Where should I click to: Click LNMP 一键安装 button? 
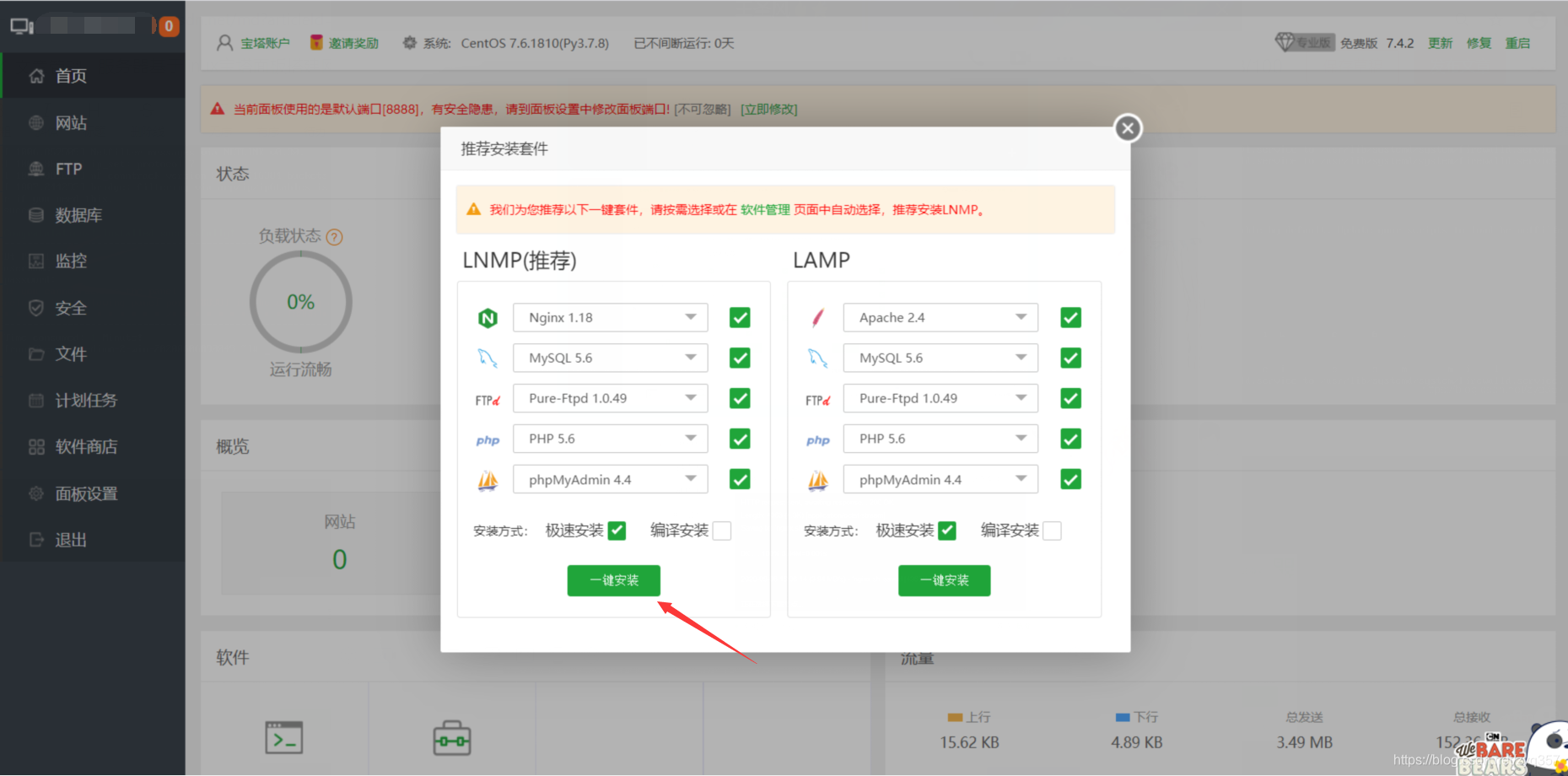pyautogui.click(x=614, y=580)
